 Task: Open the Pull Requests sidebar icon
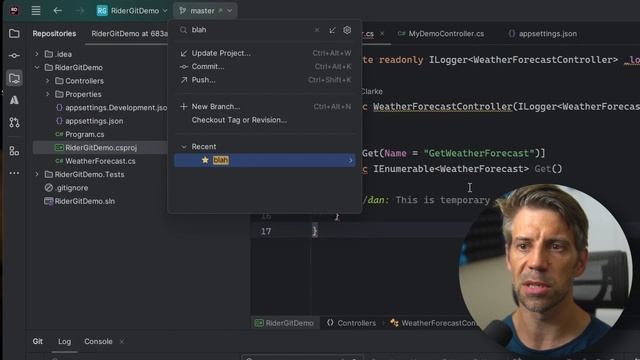pos(14,122)
